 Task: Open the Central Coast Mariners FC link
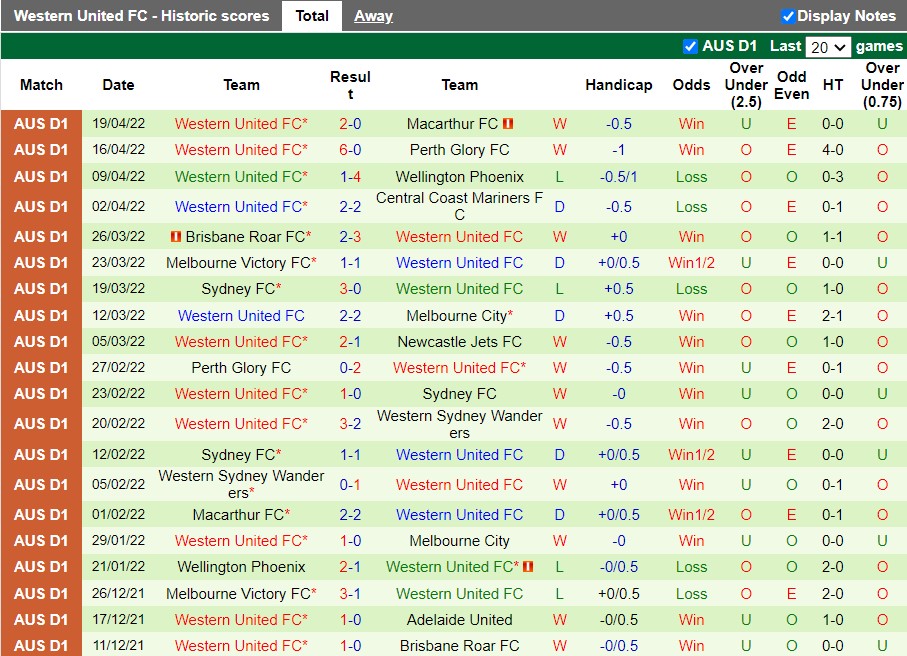click(x=460, y=202)
